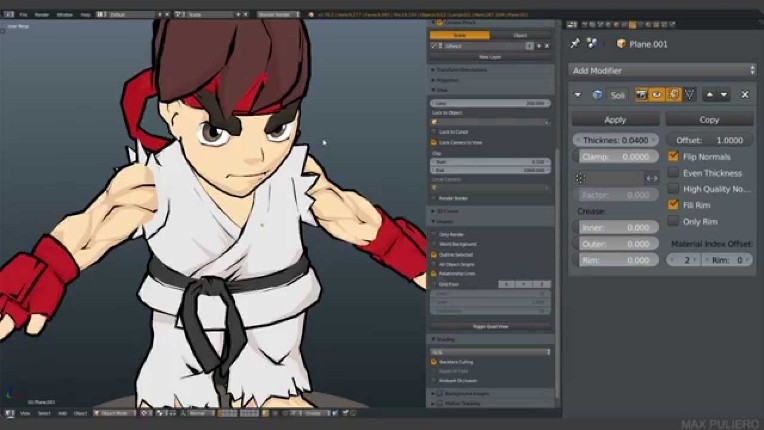Disable Lock Camera to View checkbox

tap(434, 143)
